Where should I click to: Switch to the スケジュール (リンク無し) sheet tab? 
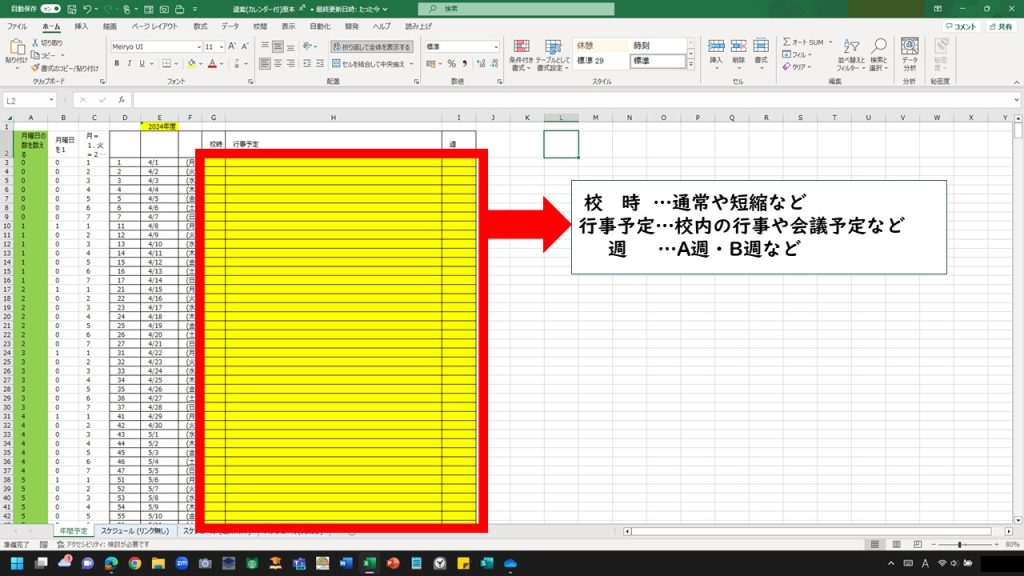[135, 531]
